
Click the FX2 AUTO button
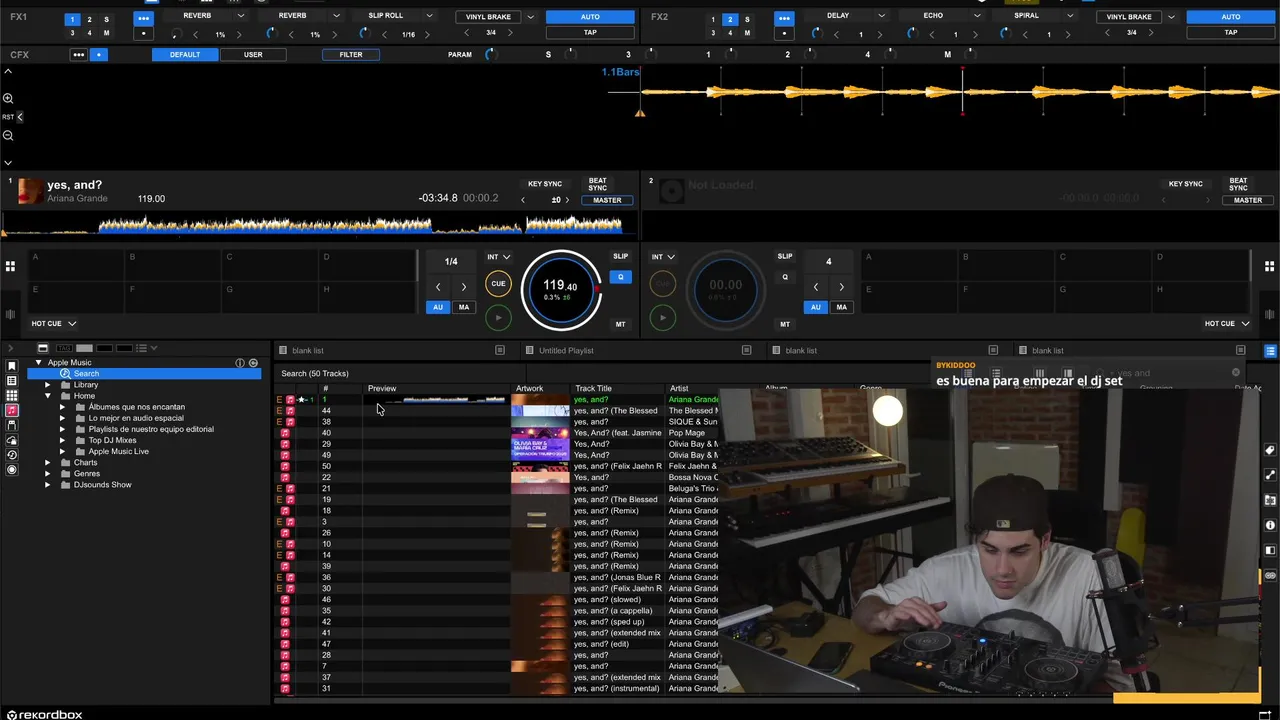(x=1230, y=17)
